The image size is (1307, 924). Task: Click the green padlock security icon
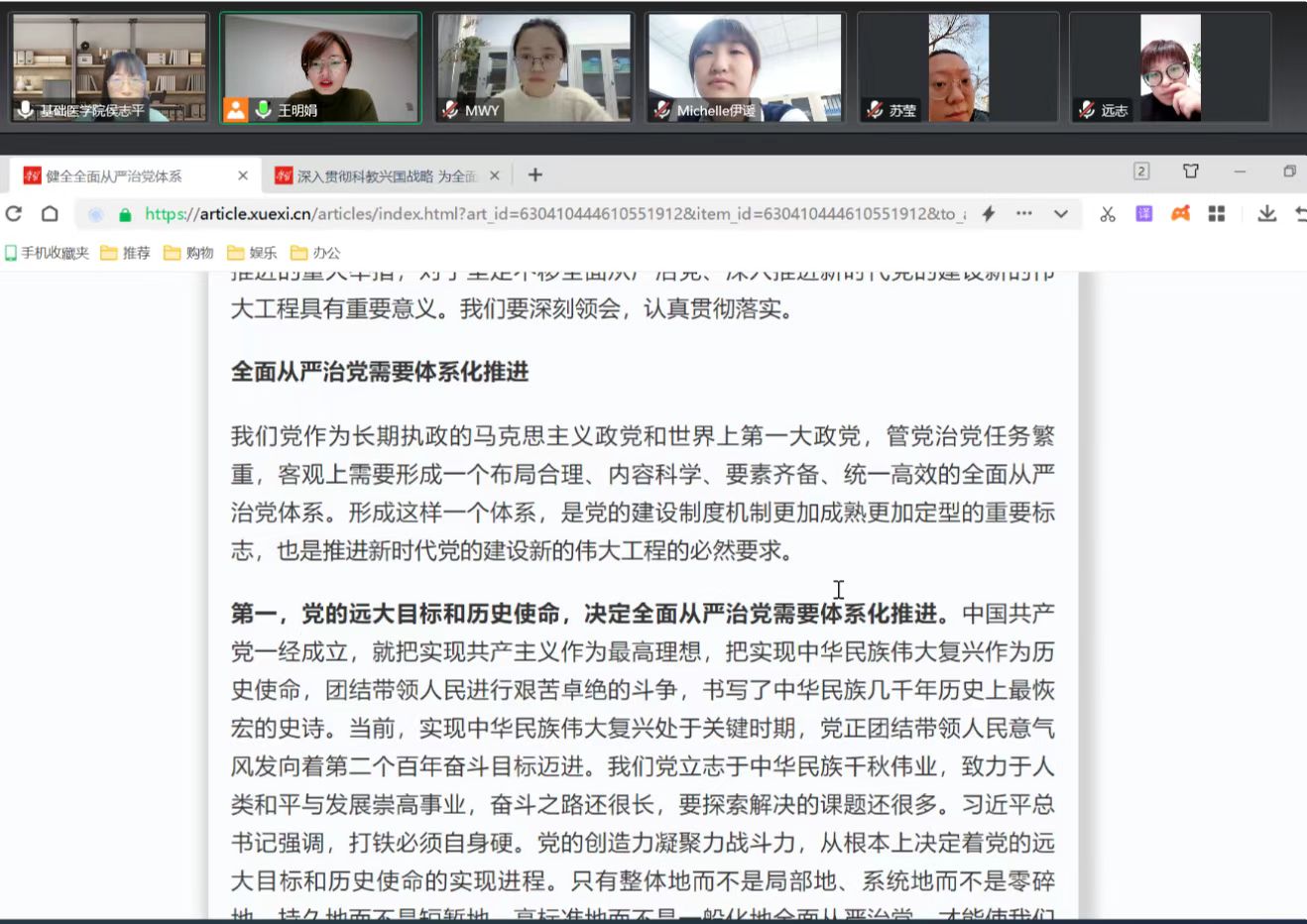pos(125,214)
